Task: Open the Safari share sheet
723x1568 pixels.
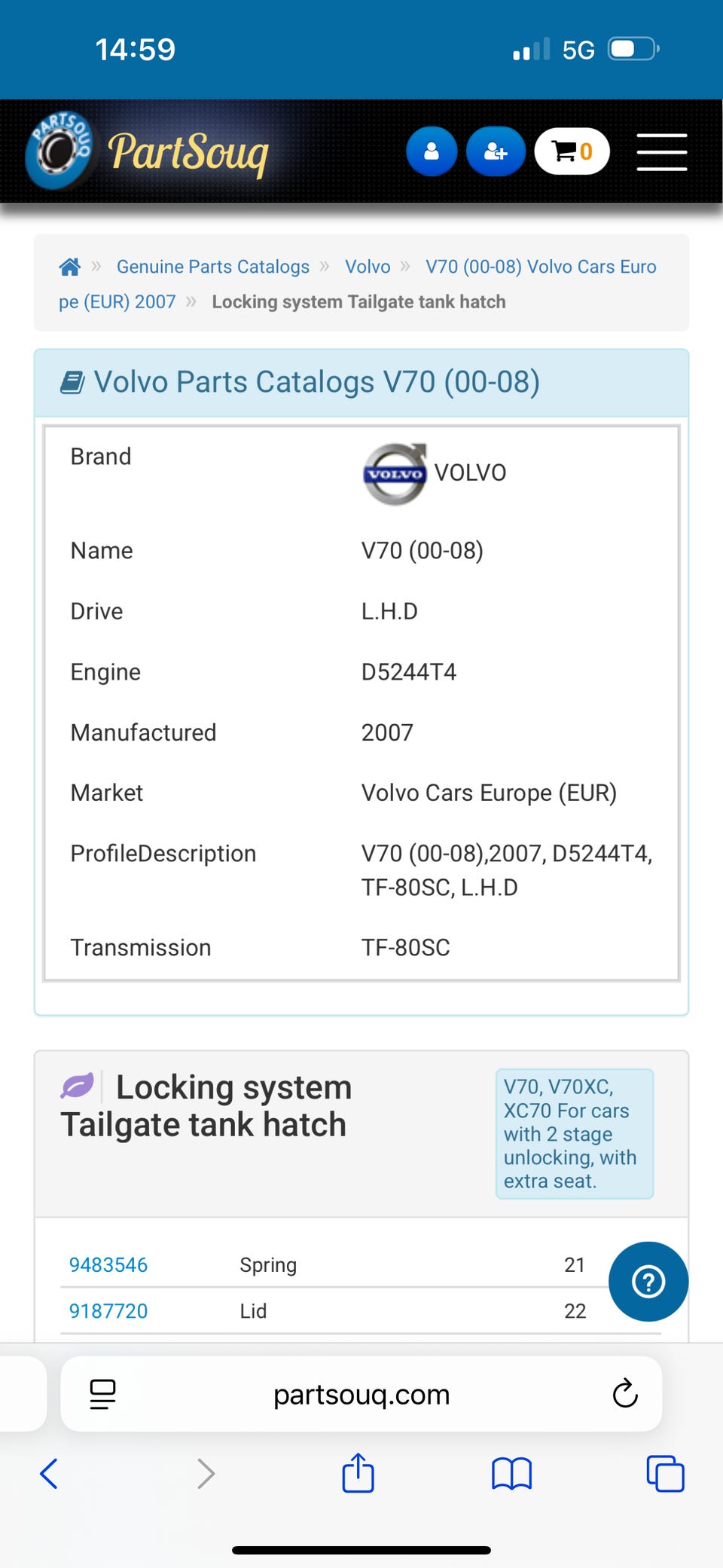Action: 358,1472
